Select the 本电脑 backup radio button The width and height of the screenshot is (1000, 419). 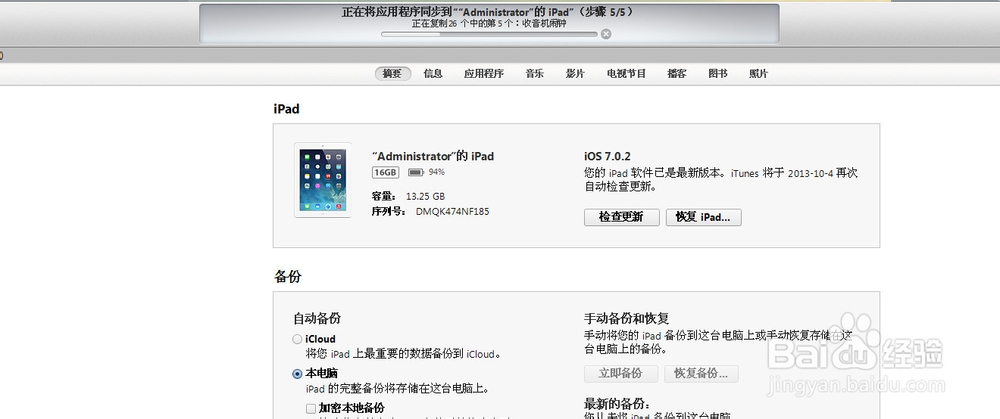(297, 374)
